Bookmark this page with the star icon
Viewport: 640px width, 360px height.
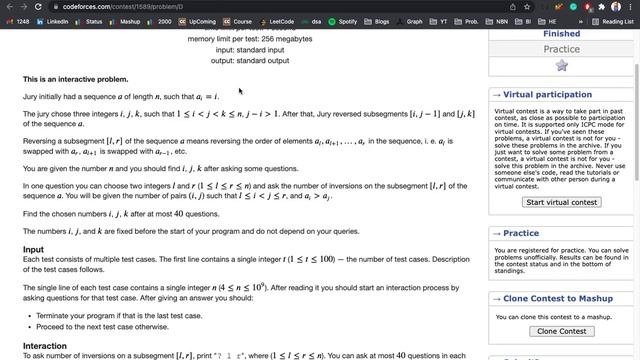pos(527,7)
